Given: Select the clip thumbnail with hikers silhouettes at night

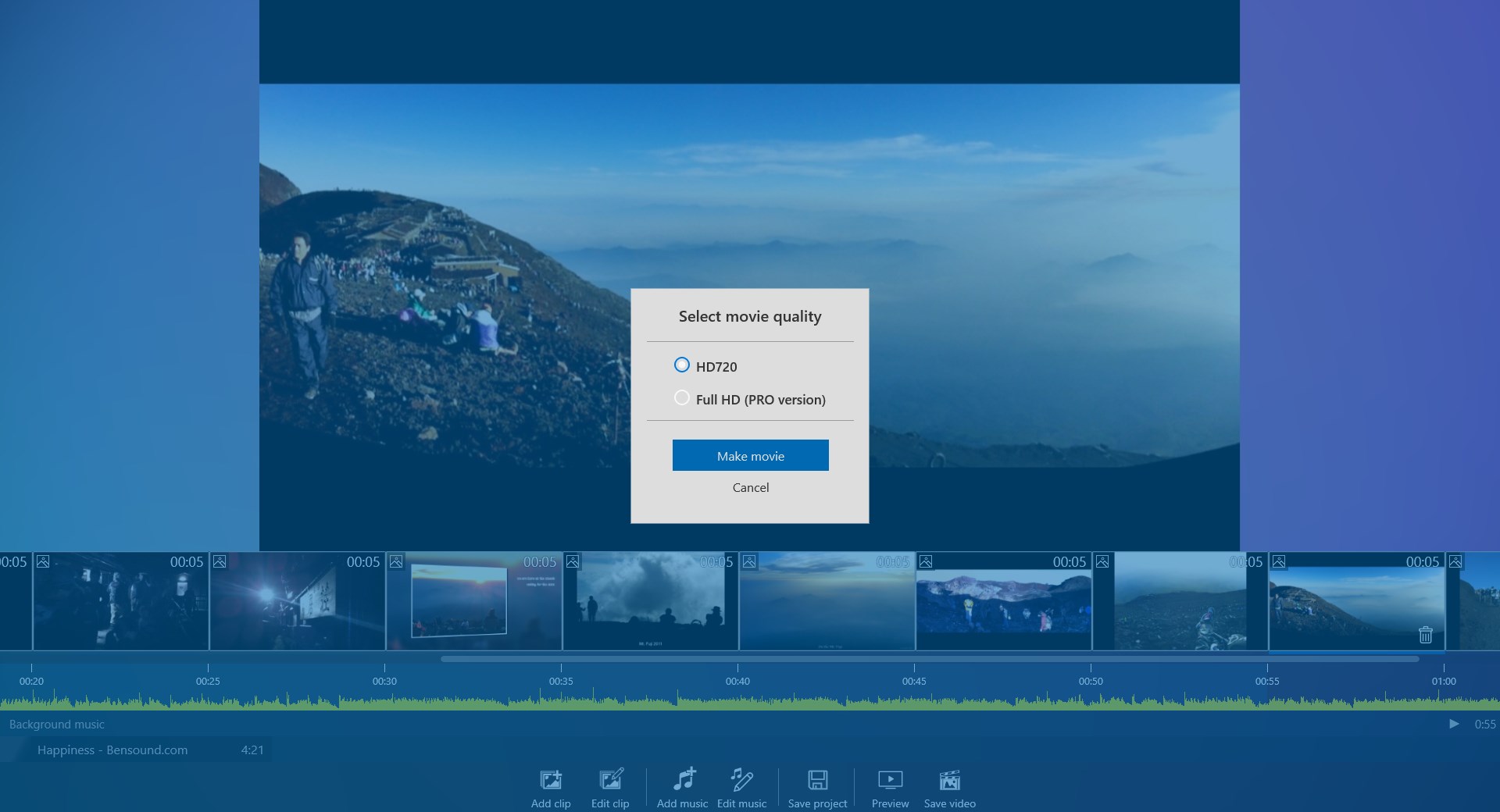Looking at the screenshot, I should [x=121, y=601].
